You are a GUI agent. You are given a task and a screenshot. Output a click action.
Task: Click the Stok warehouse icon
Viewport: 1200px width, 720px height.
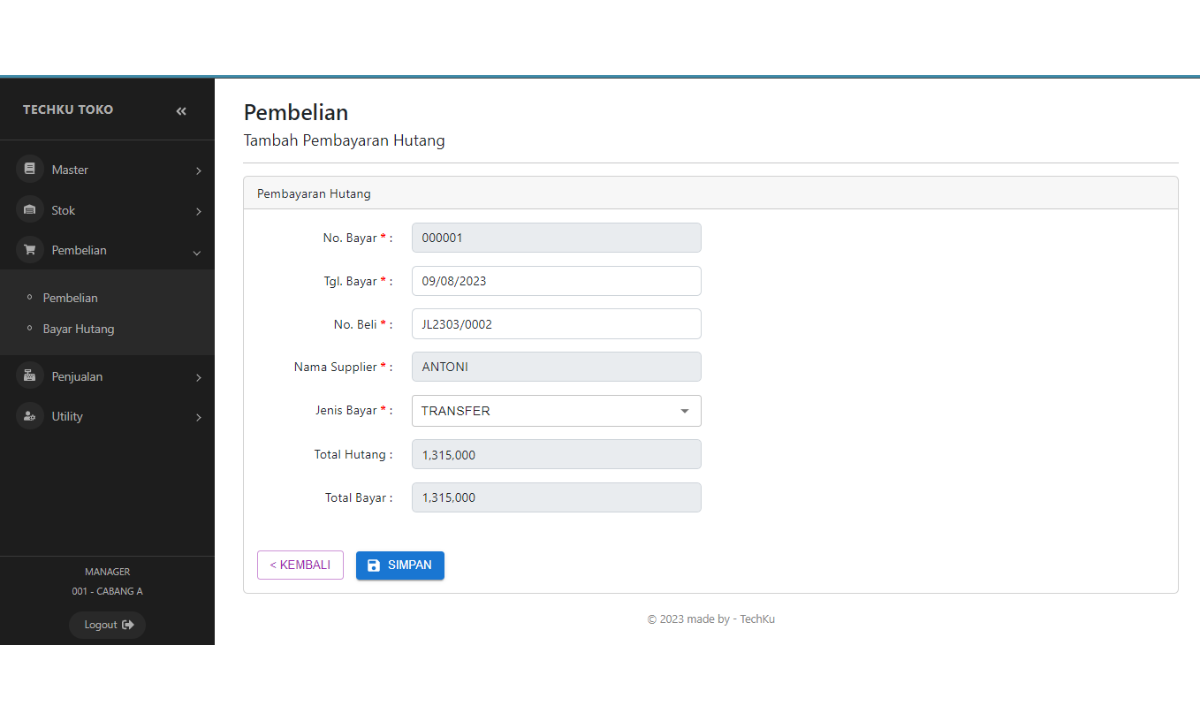(x=30, y=210)
